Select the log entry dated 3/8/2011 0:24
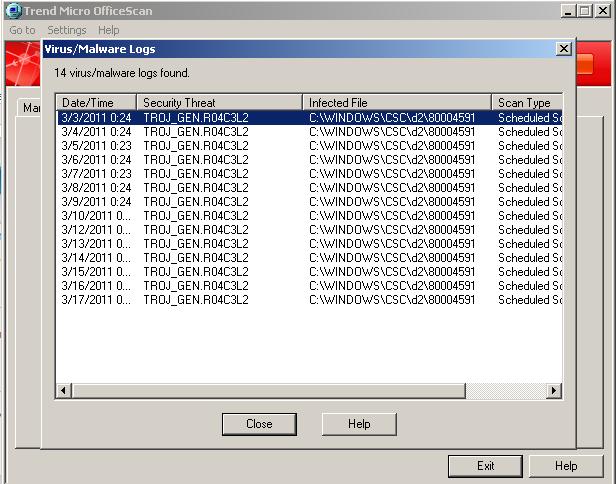Screen dimensions: 616x484 click(310, 188)
